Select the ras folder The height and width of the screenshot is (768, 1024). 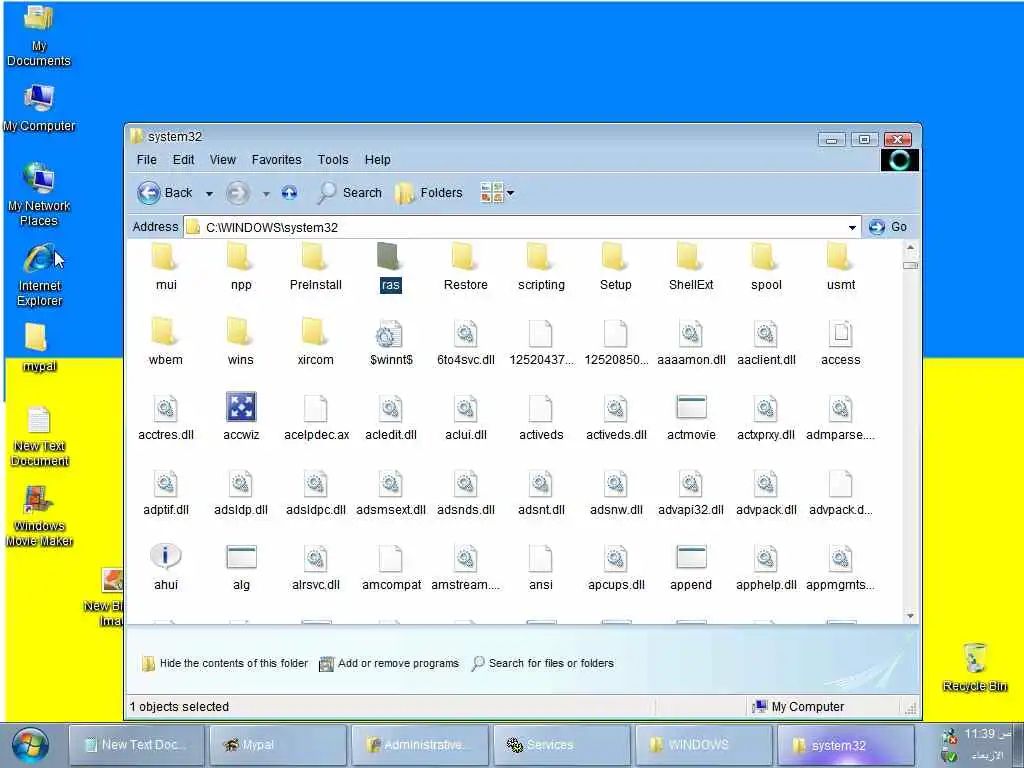click(391, 268)
